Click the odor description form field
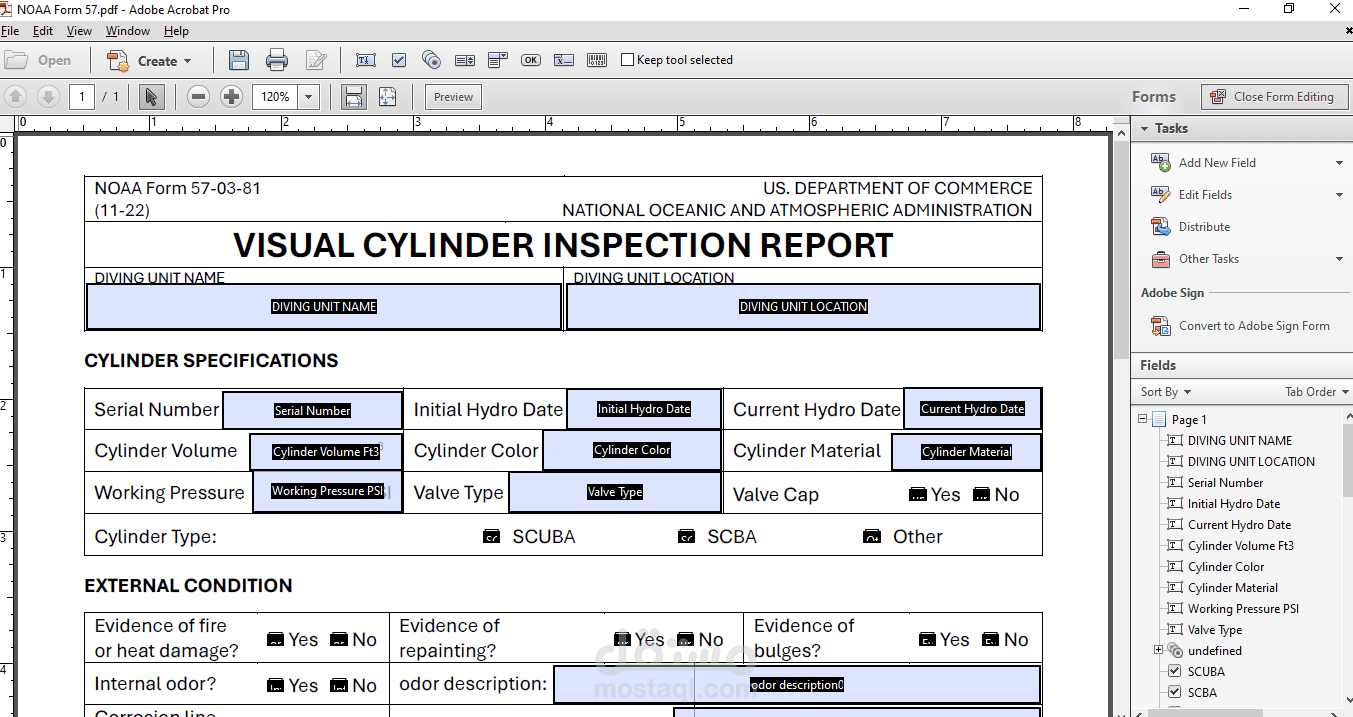 [797, 685]
